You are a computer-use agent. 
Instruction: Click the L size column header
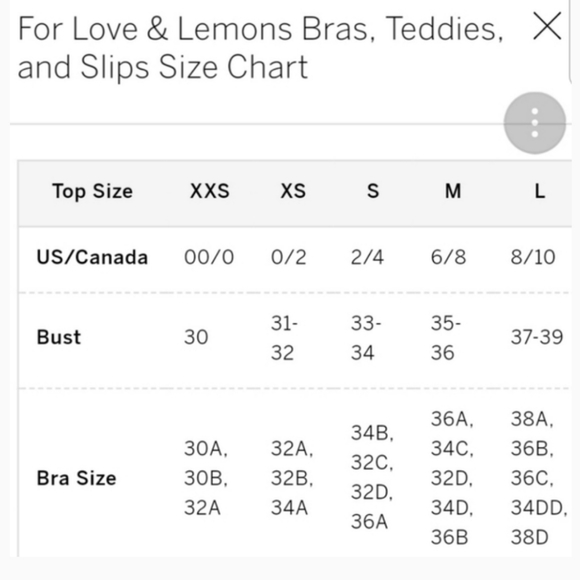click(540, 191)
